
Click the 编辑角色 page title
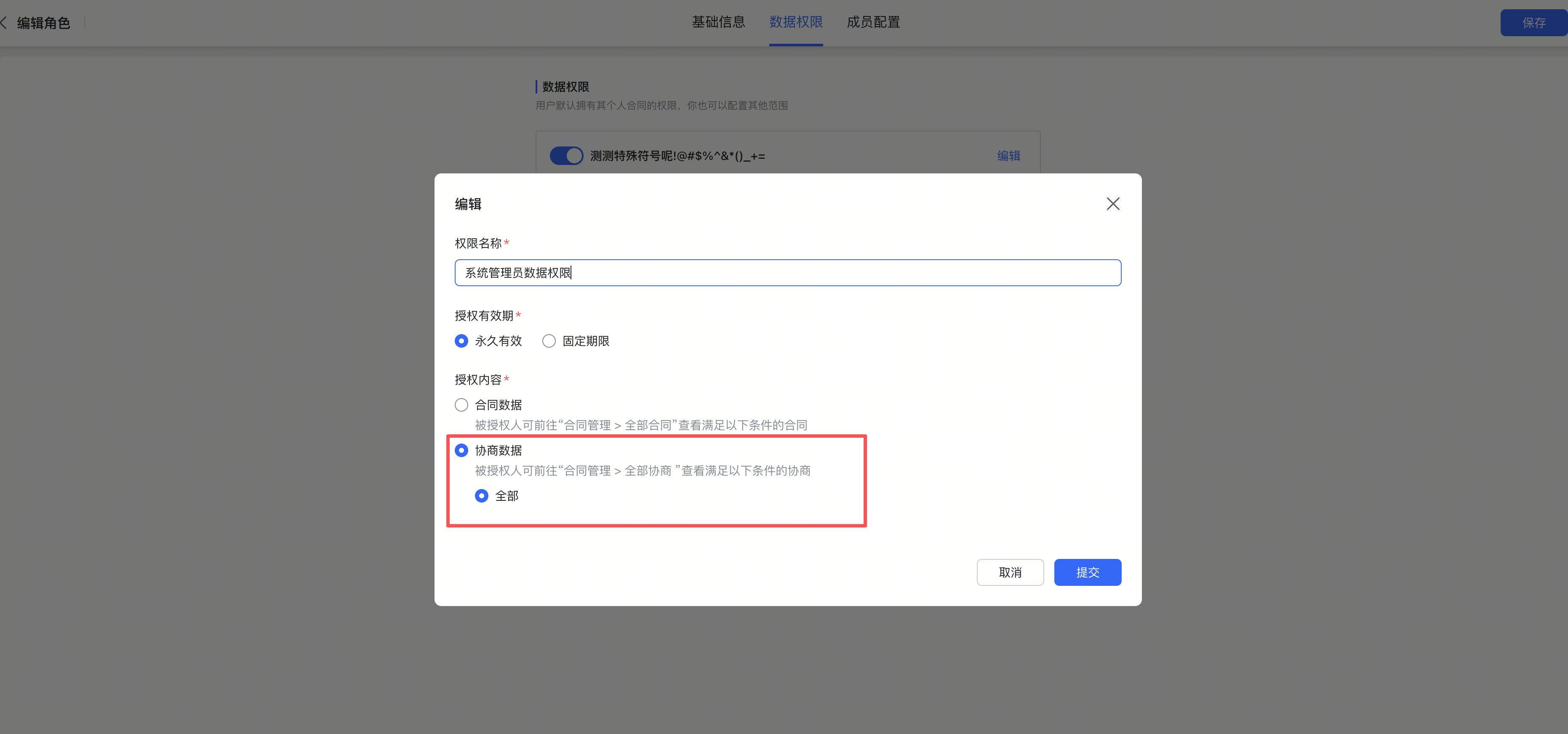pos(43,23)
